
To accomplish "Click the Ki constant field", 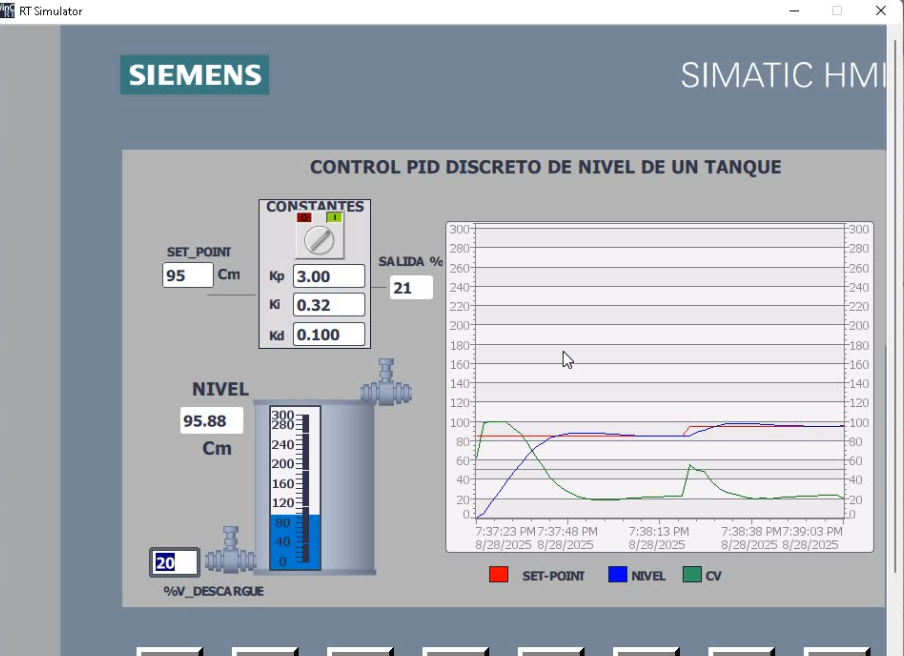I will pos(328,305).
